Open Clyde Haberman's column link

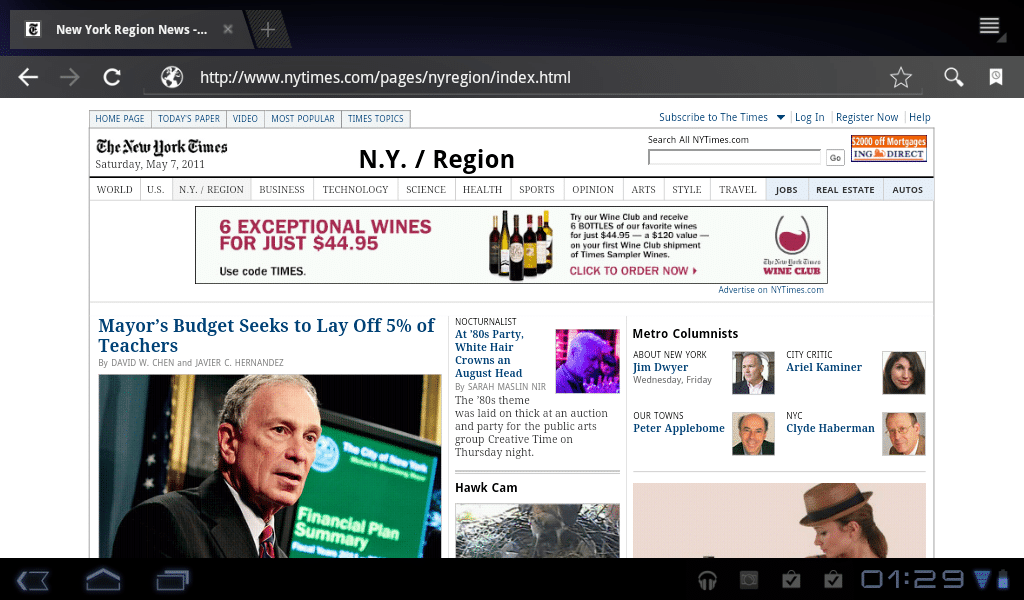[830, 428]
